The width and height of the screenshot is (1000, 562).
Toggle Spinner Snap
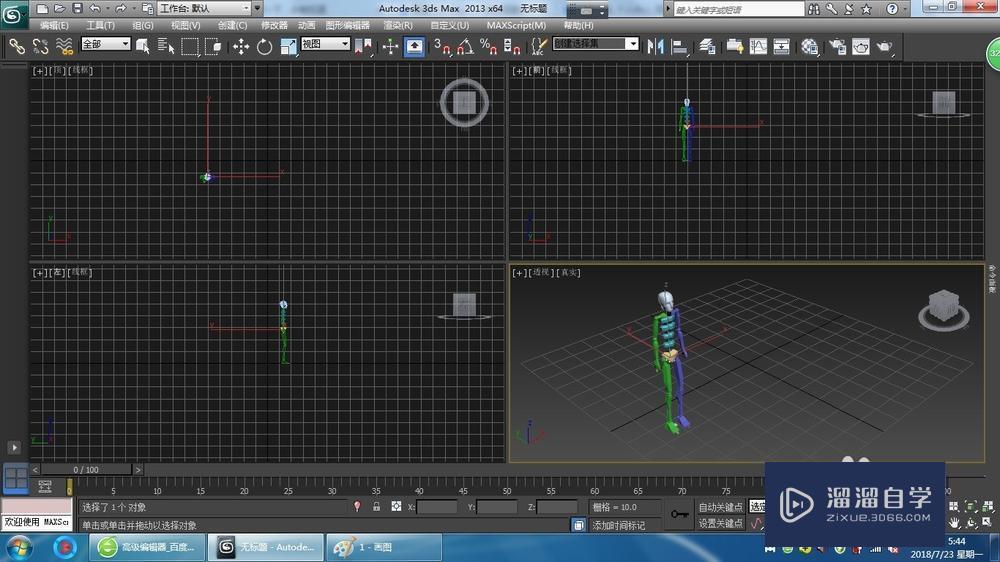(512, 47)
